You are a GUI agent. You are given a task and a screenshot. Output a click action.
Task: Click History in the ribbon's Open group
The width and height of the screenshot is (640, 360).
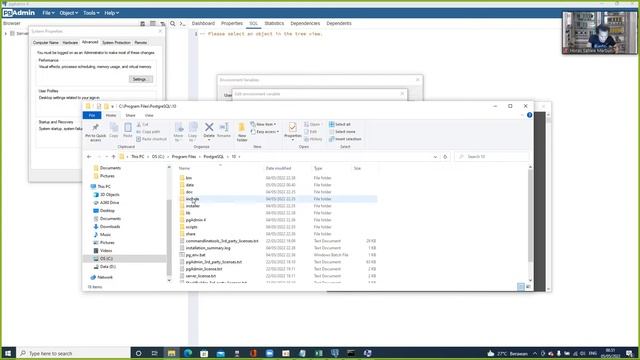point(313,139)
